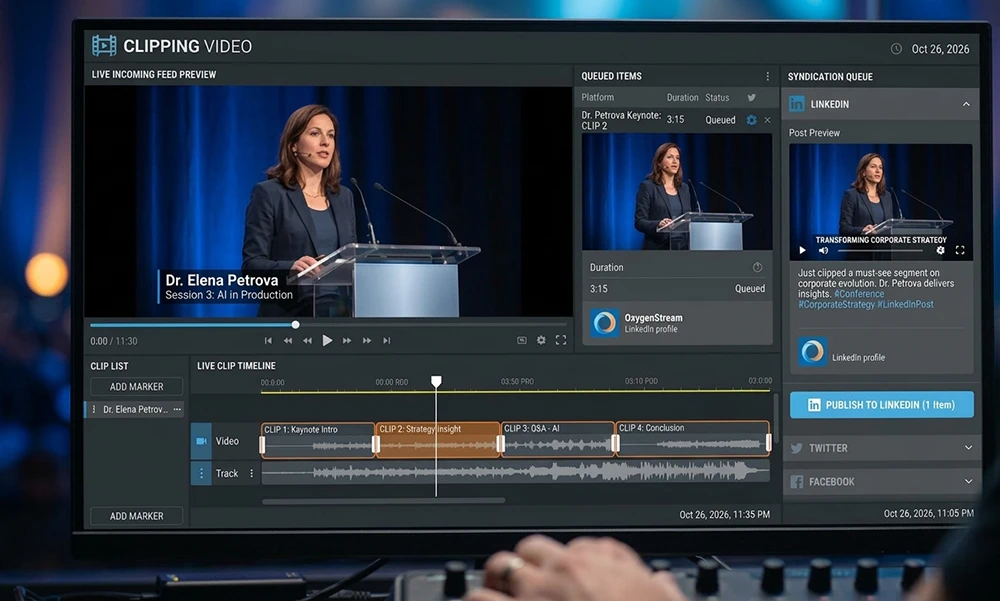Select the Dr. Elena Petrov clip list item
Viewport: 1000px width, 601px height.
click(135, 410)
